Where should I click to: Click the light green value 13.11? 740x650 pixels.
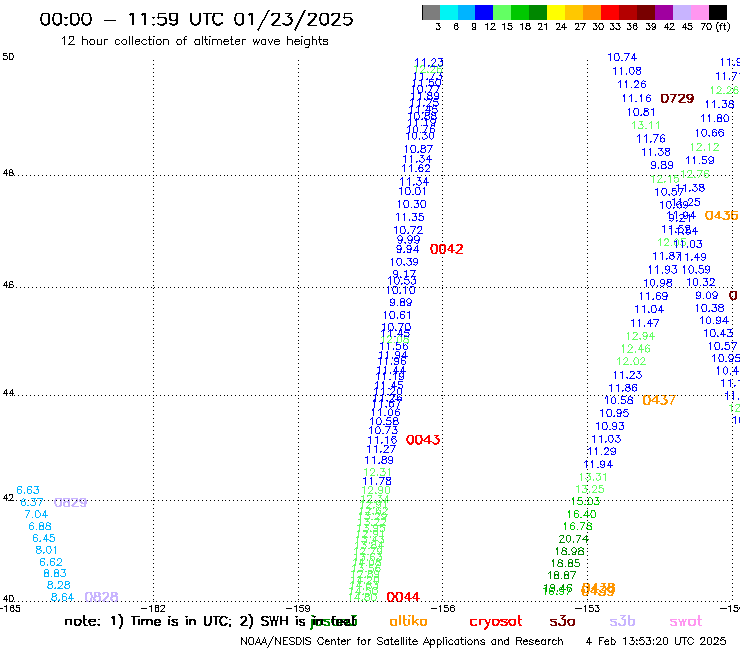coord(646,126)
